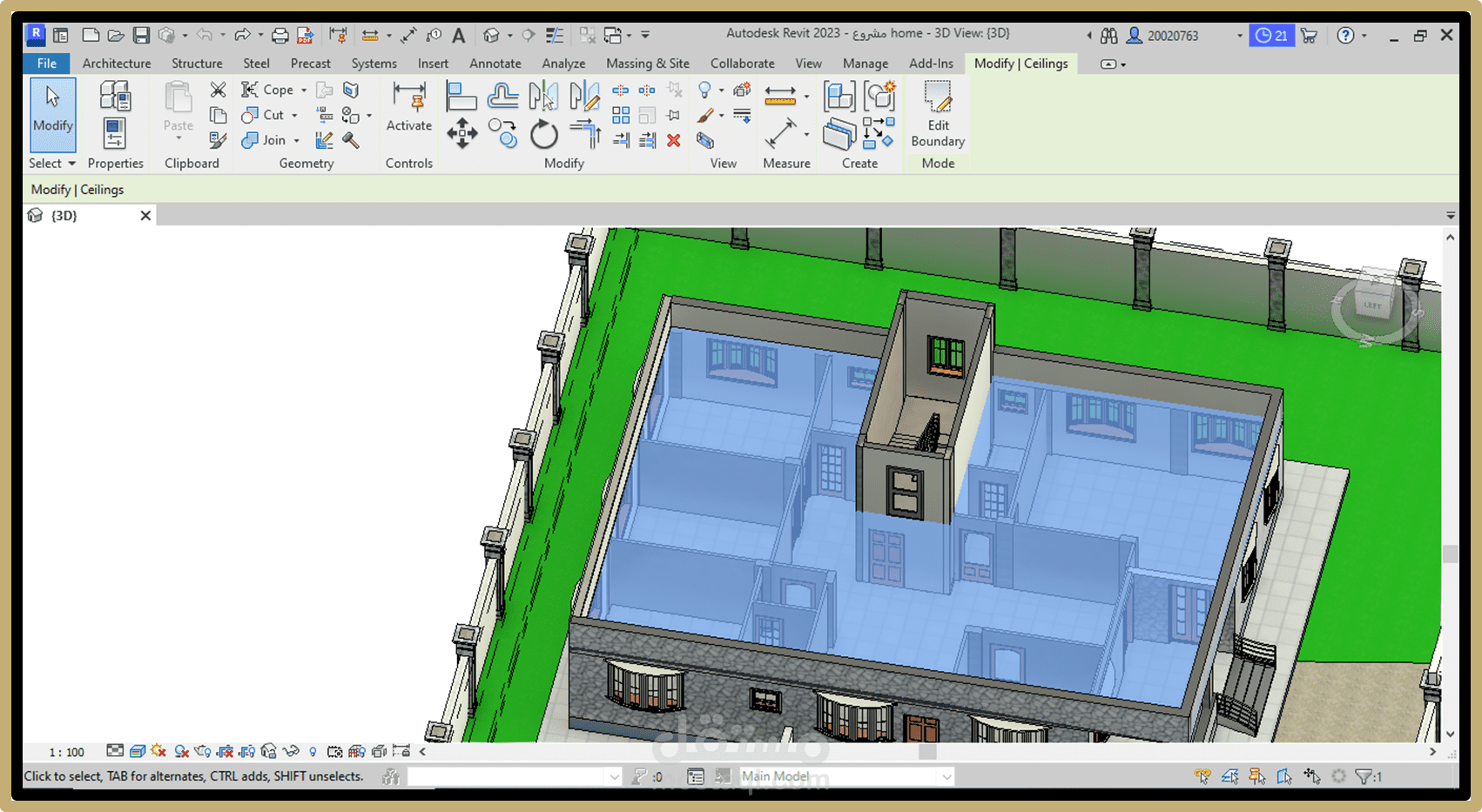
Task: Export to PDF using the PDF icon
Action: coord(305,35)
